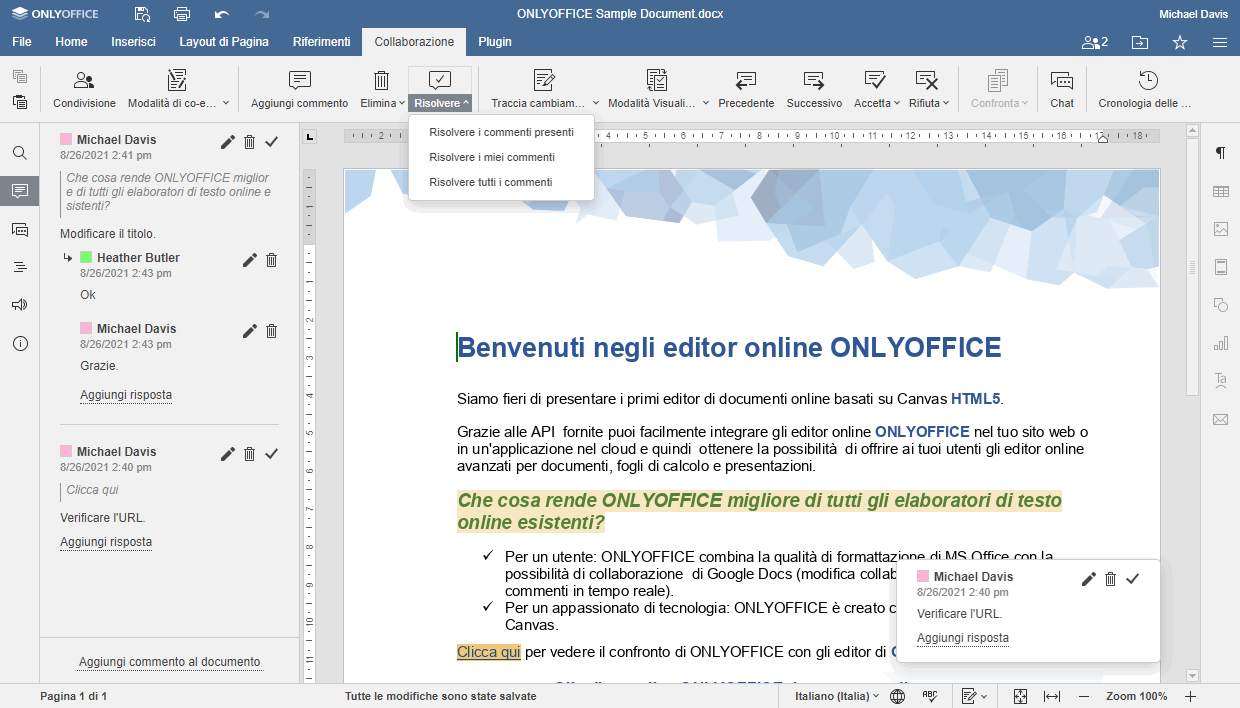Image resolution: width=1240 pixels, height=708 pixels.
Task: Mark document as favorite with star
Action: coord(1180,42)
